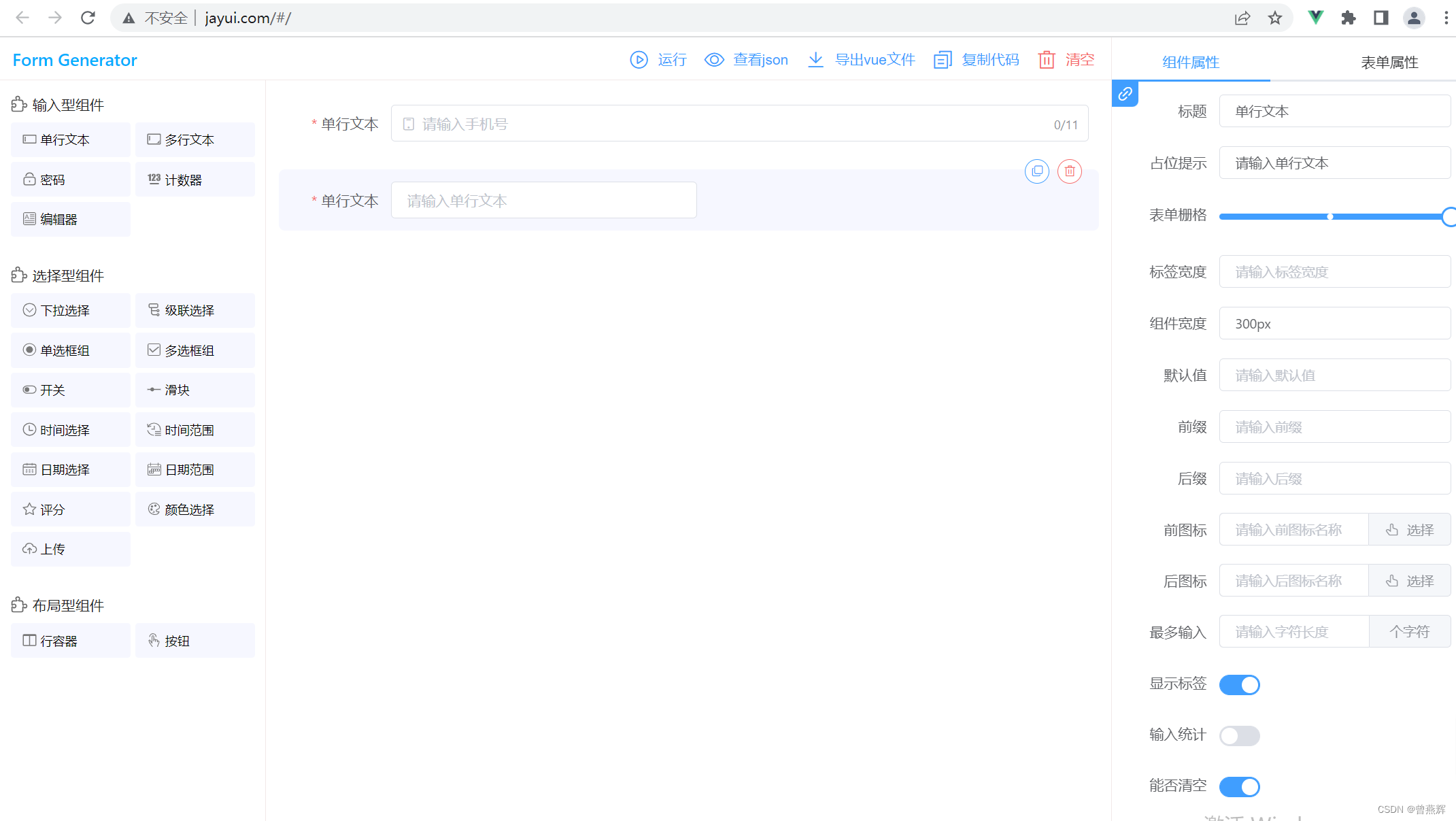The width and height of the screenshot is (1456, 821).
Task: Disable the 能否清空 switch
Action: point(1239,787)
